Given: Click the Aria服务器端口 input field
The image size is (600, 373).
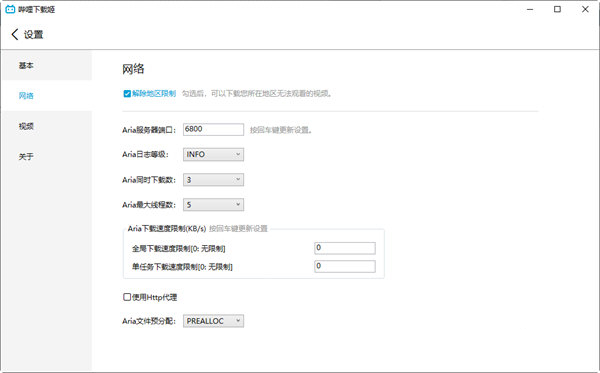Looking at the screenshot, I should (213, 129).
